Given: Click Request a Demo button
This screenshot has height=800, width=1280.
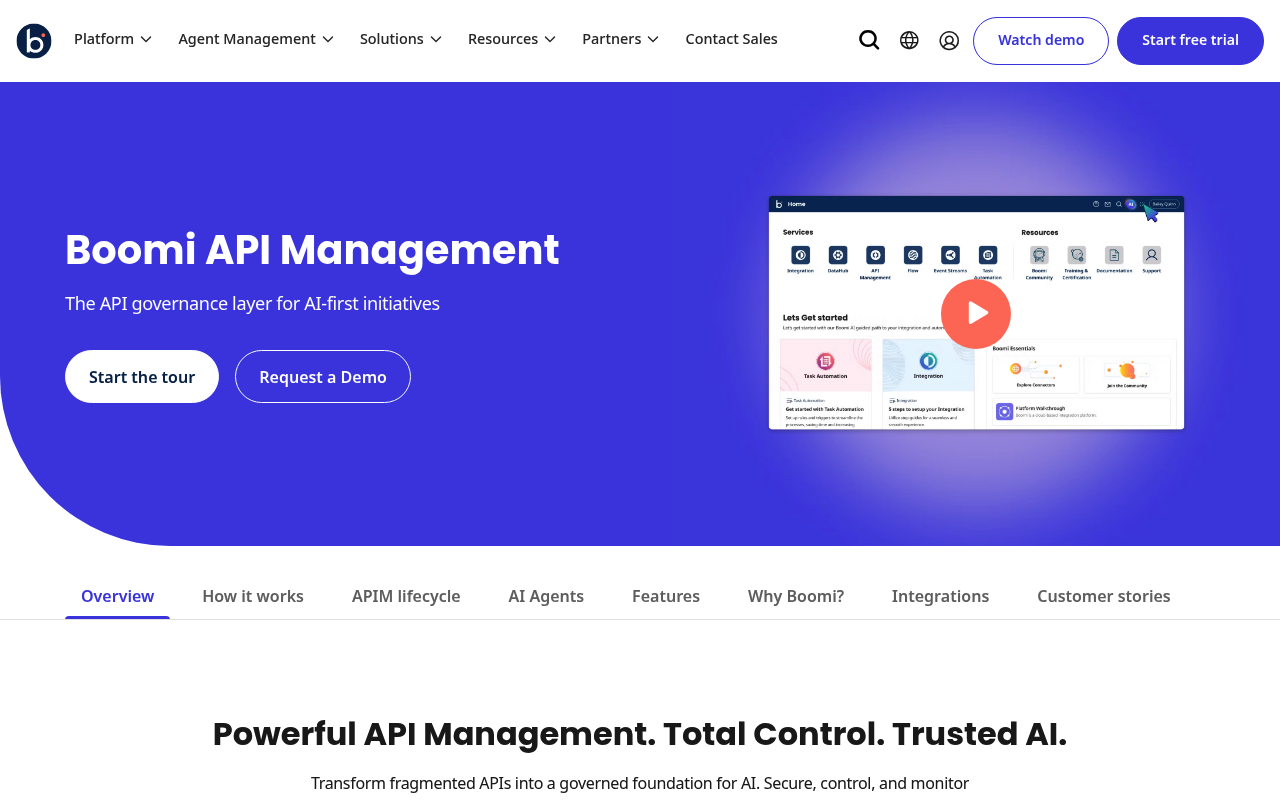Looking at the screenshot, I should pos(323,377).
